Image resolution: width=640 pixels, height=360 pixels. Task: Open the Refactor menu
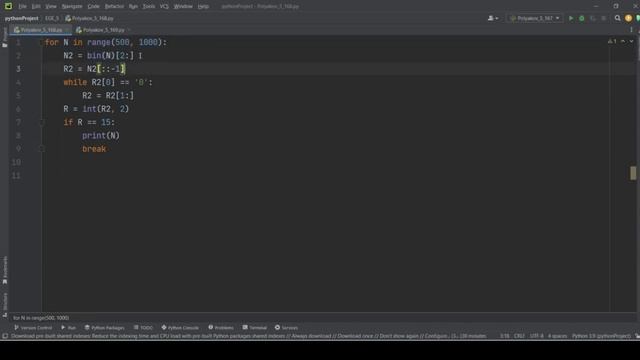point(114,7)
